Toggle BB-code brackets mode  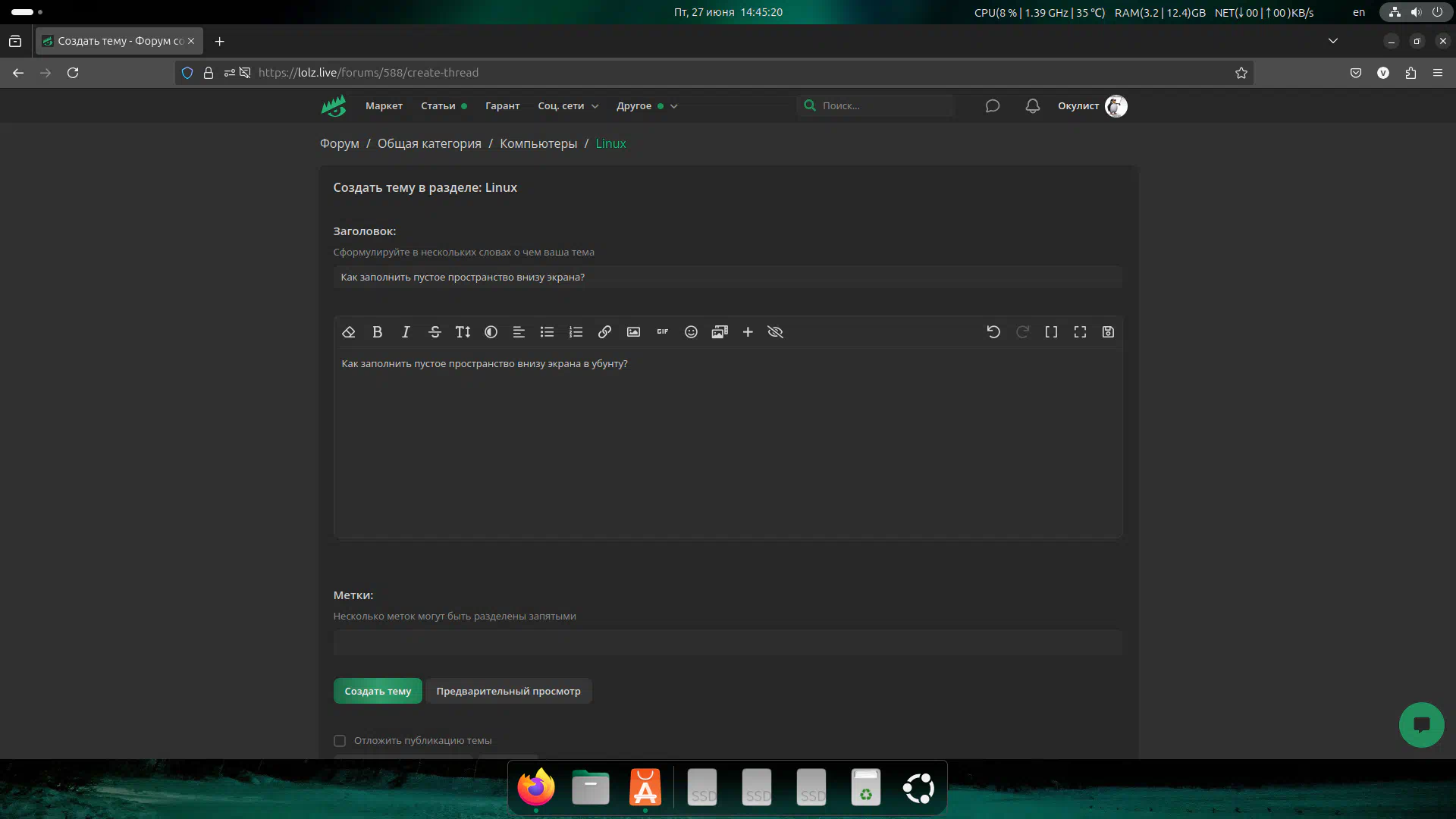1051,332
